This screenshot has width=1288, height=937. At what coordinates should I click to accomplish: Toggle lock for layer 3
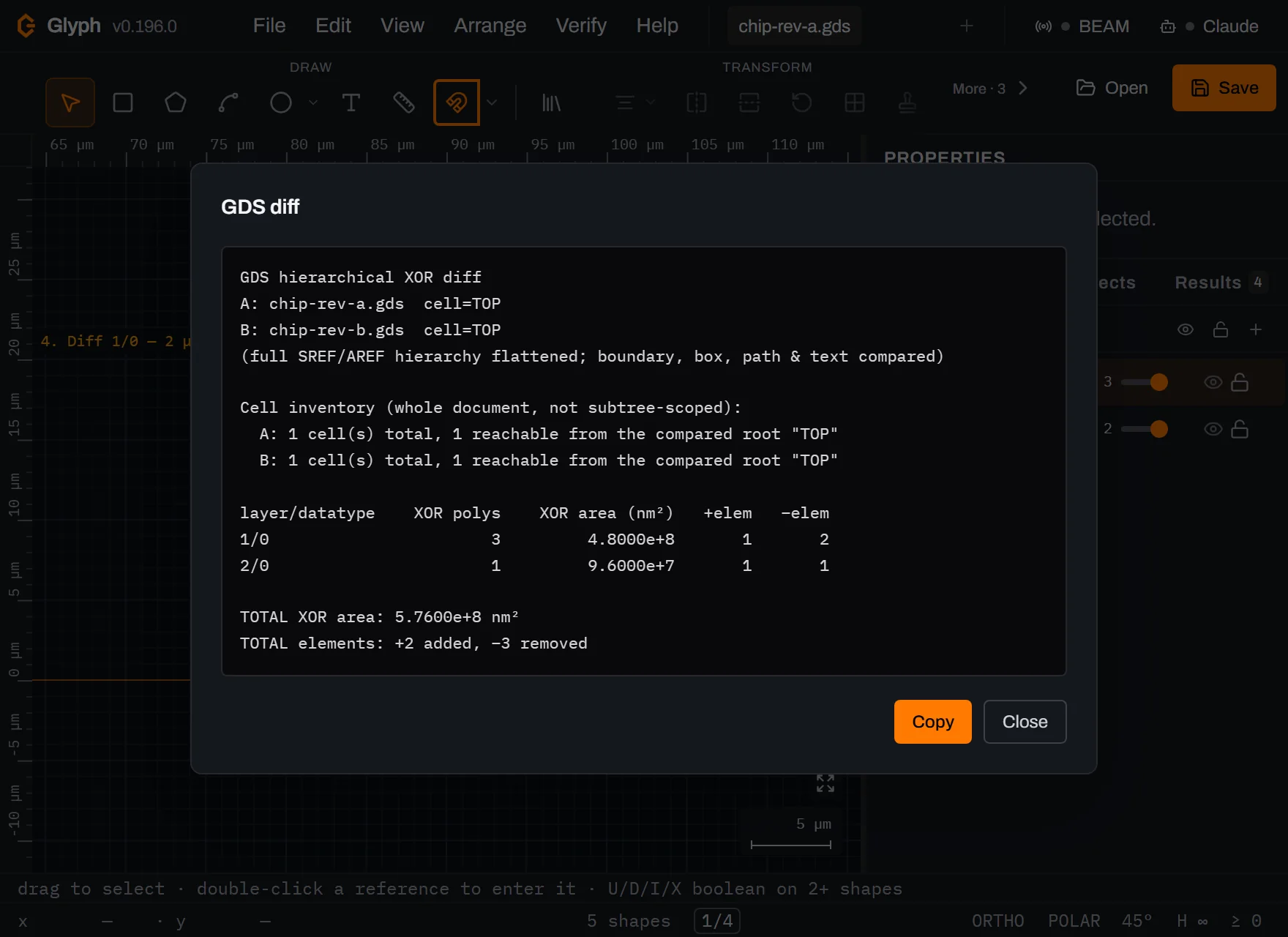click(x=1240, y=382)
